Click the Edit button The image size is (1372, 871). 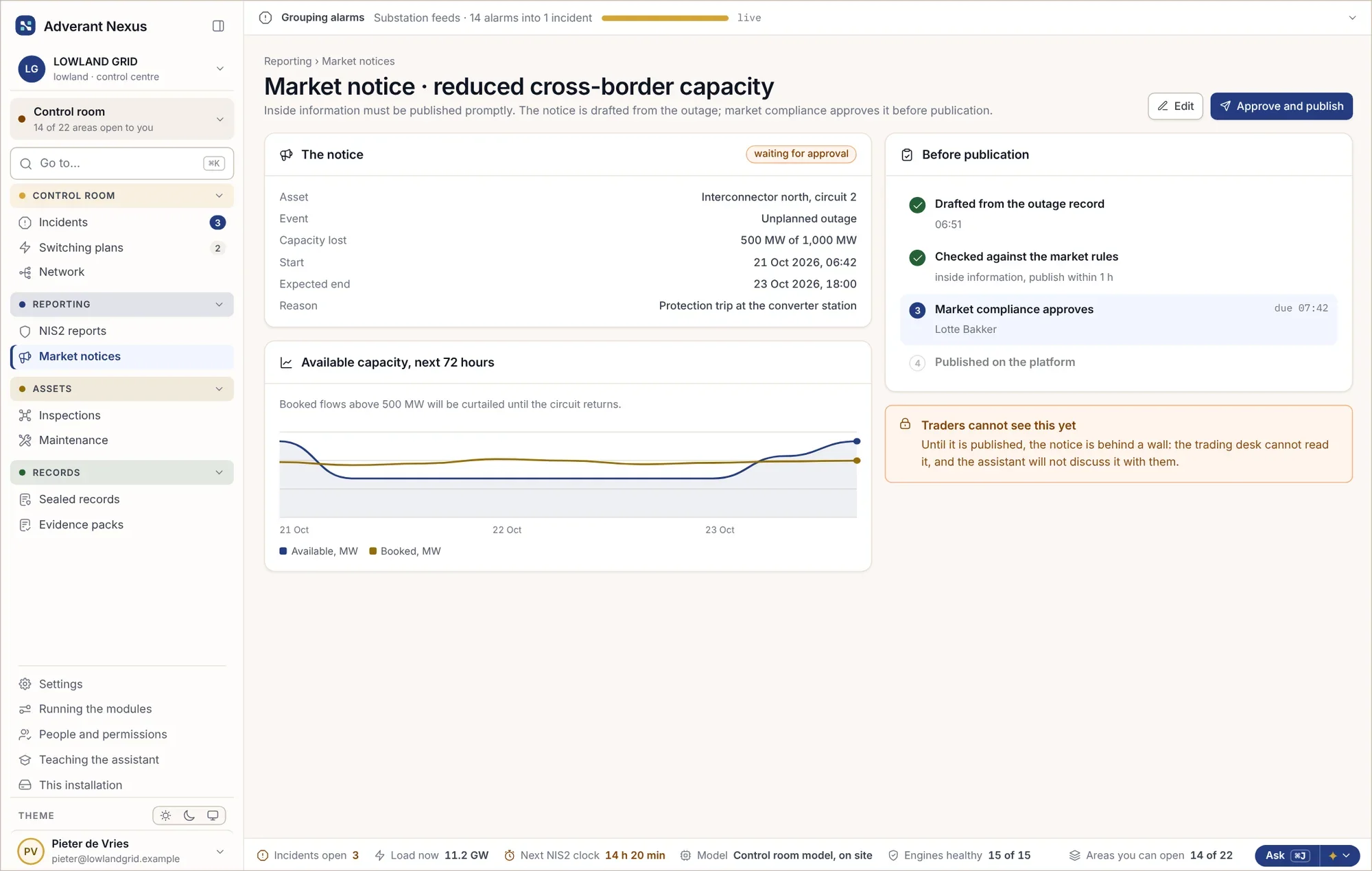[1175, 106]
